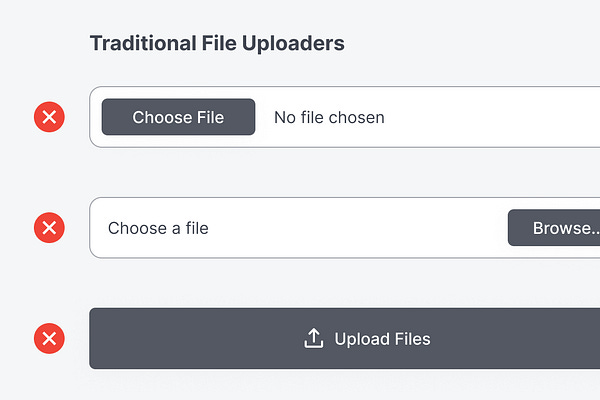Click the red X icon beside Choose File
This screenshot has width=600, height=400.
click(x=49, y=117)
